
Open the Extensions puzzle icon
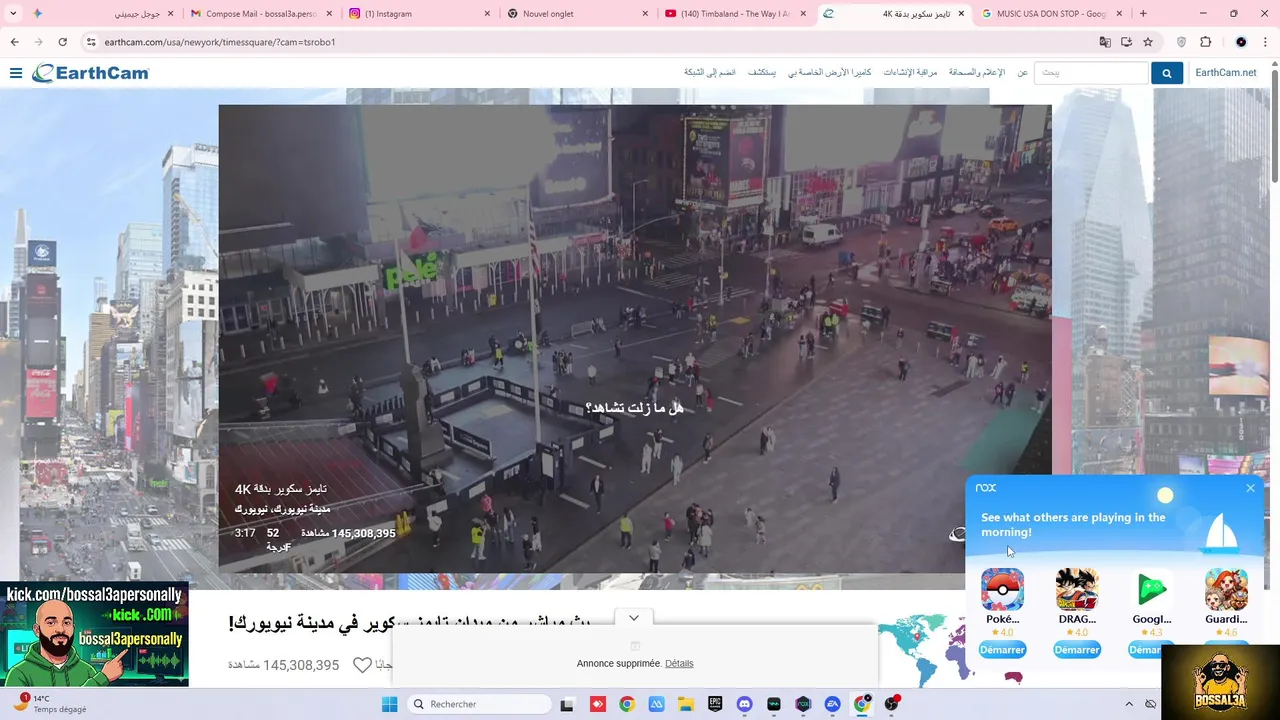(1205, 42)
